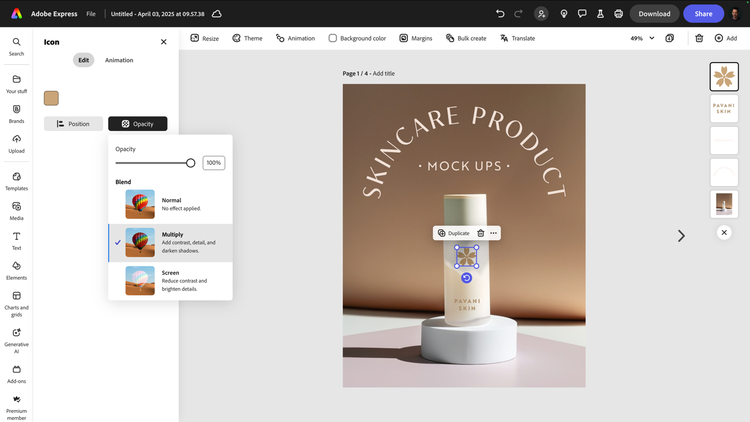Click the Download button
The width and height of the screenshot is (750, 422).
click(x=654, y=14)
